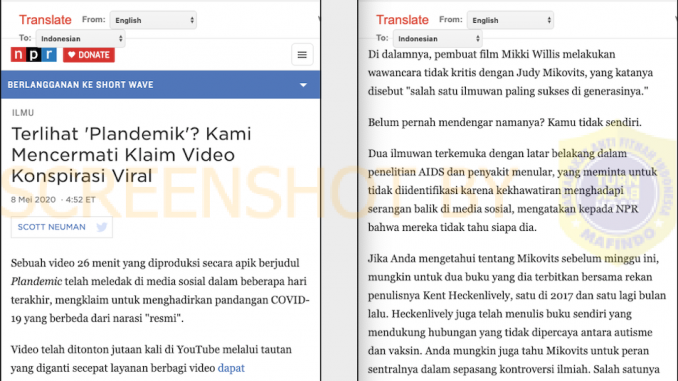Click the BERLANGGANAN KE SHORT WAVE banner text
678x381 pixels.
[80, 85]
